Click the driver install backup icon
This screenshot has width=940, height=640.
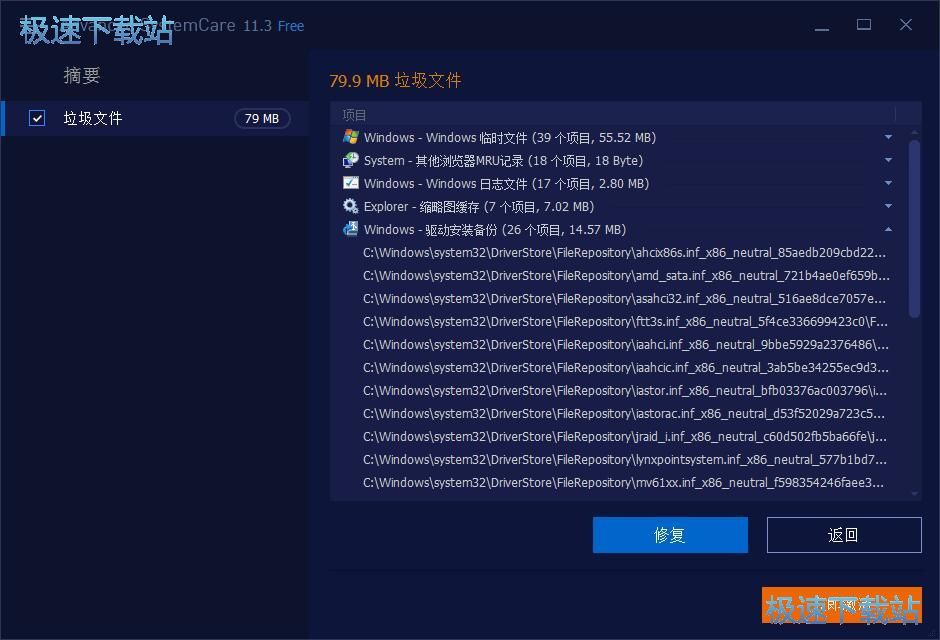pyautogui.click(x=351, y=229)
